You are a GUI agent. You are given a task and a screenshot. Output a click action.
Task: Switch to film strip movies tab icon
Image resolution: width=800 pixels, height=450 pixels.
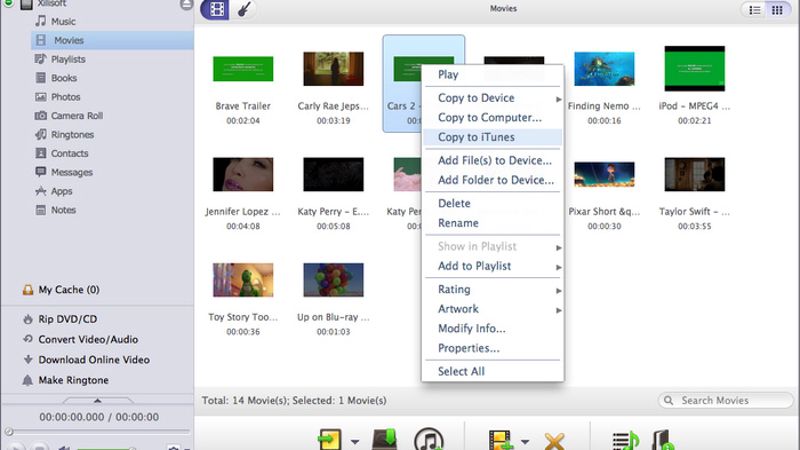[x=215, y=9]
